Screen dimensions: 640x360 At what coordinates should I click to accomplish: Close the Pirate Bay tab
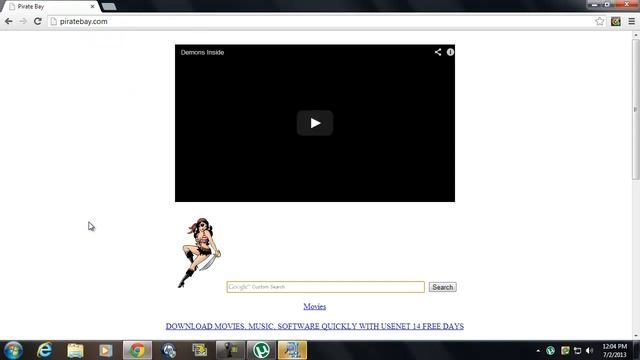tap(92, 7)
